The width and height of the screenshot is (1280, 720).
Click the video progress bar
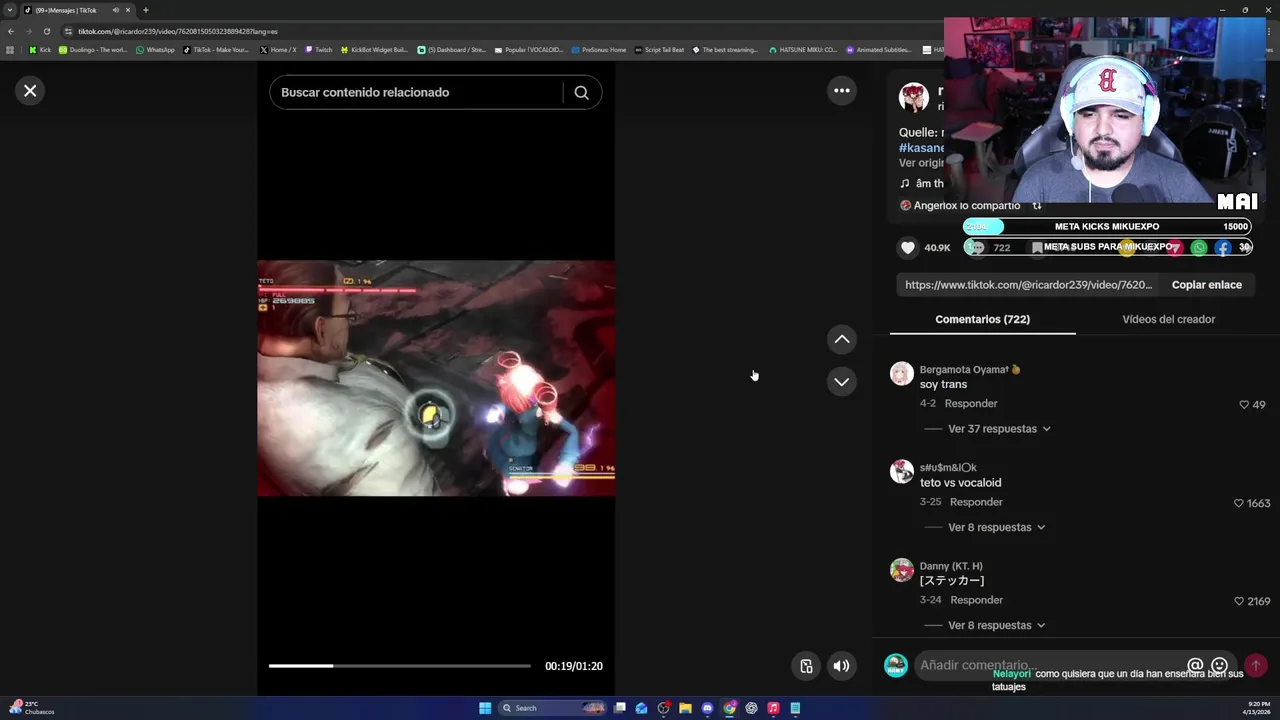399,666
